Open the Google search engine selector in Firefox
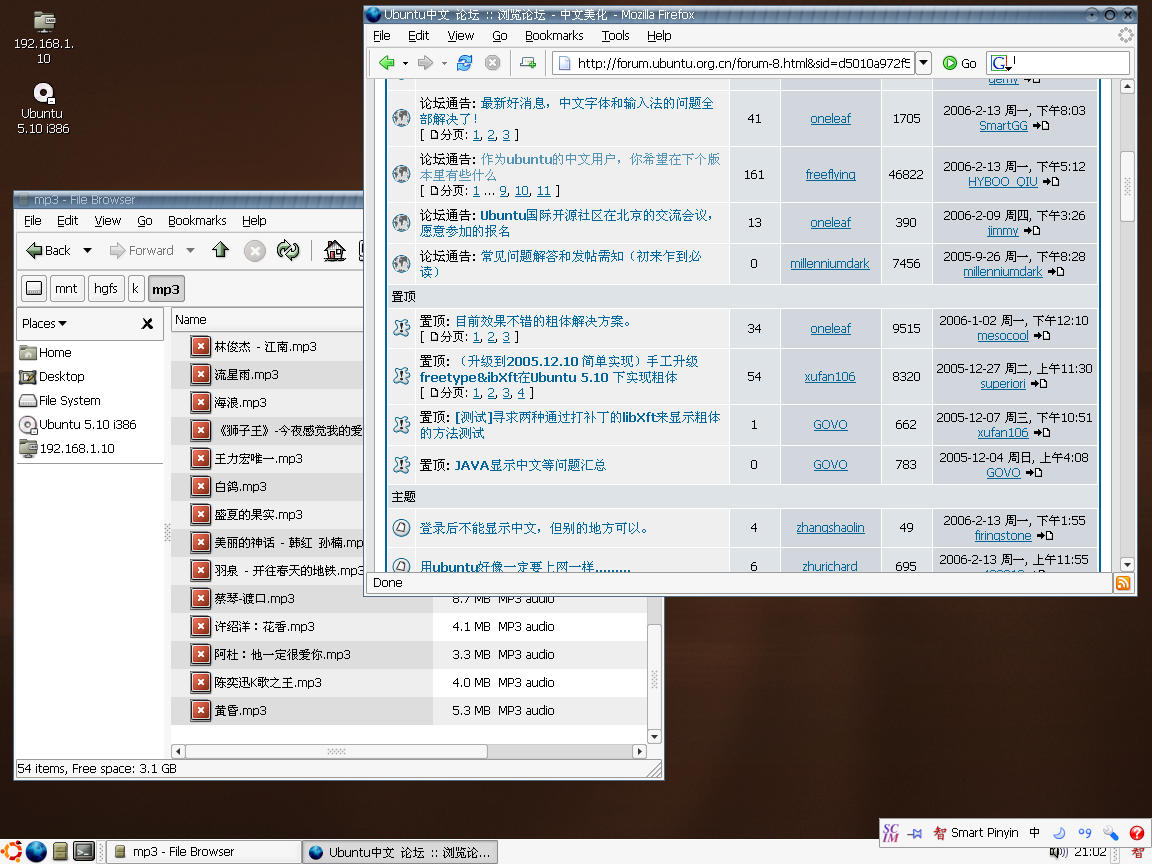Screen dimensions: 1152x864 tap(1001, 63)
